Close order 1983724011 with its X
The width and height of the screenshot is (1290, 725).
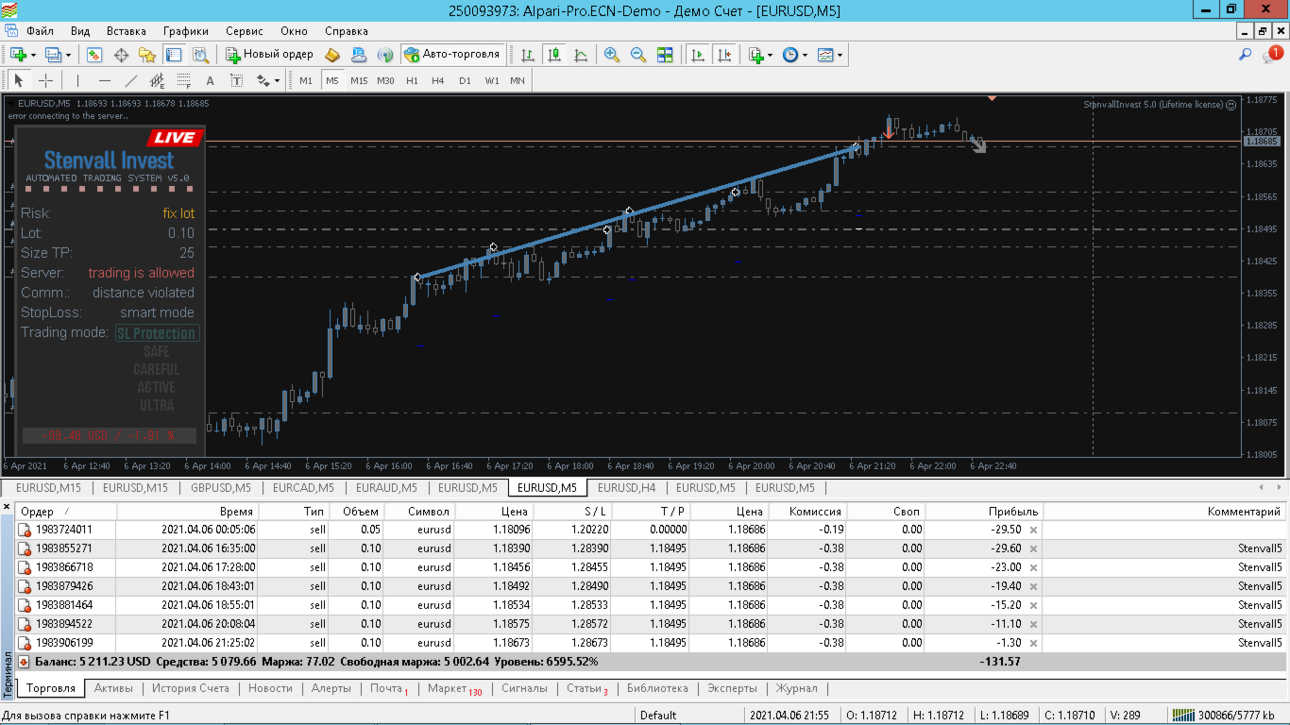tap(1033, 530)
